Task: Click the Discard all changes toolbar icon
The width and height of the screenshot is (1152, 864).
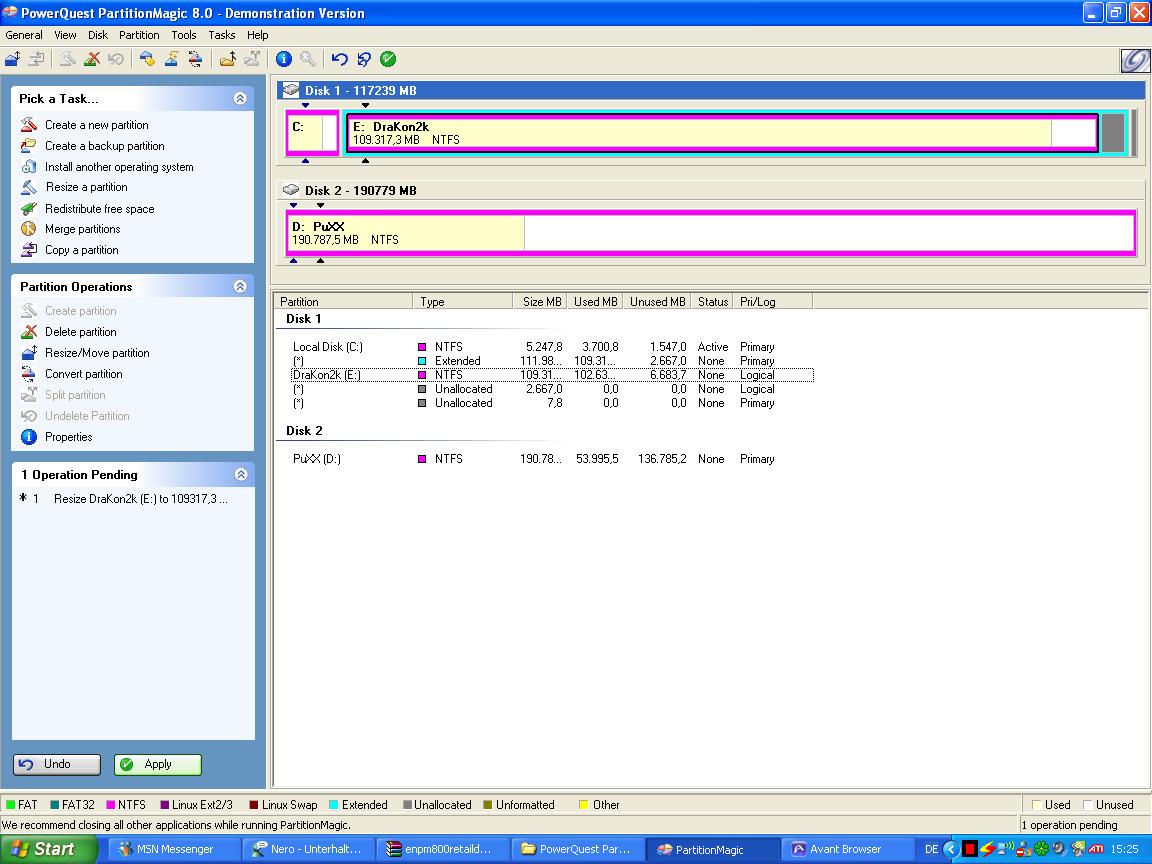Action: point(364,59)
